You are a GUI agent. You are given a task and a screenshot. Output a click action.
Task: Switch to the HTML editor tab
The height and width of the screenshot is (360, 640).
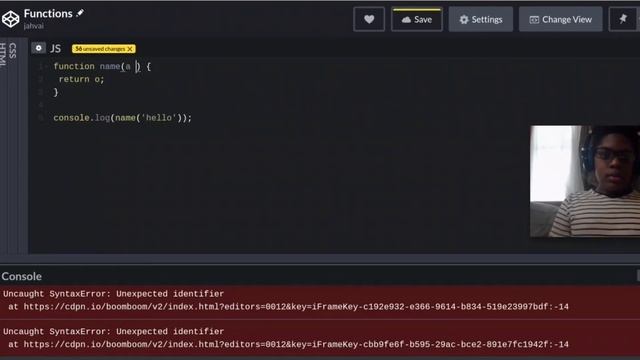pos(3,55)
